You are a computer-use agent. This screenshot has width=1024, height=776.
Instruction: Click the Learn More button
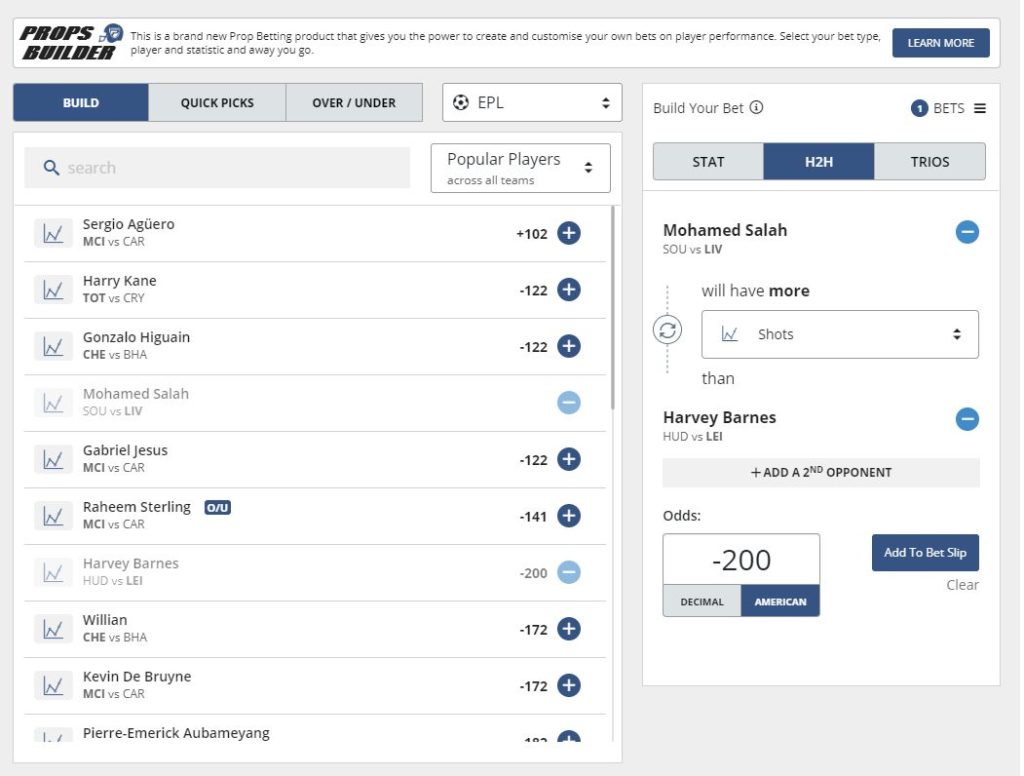pos(940,43)
